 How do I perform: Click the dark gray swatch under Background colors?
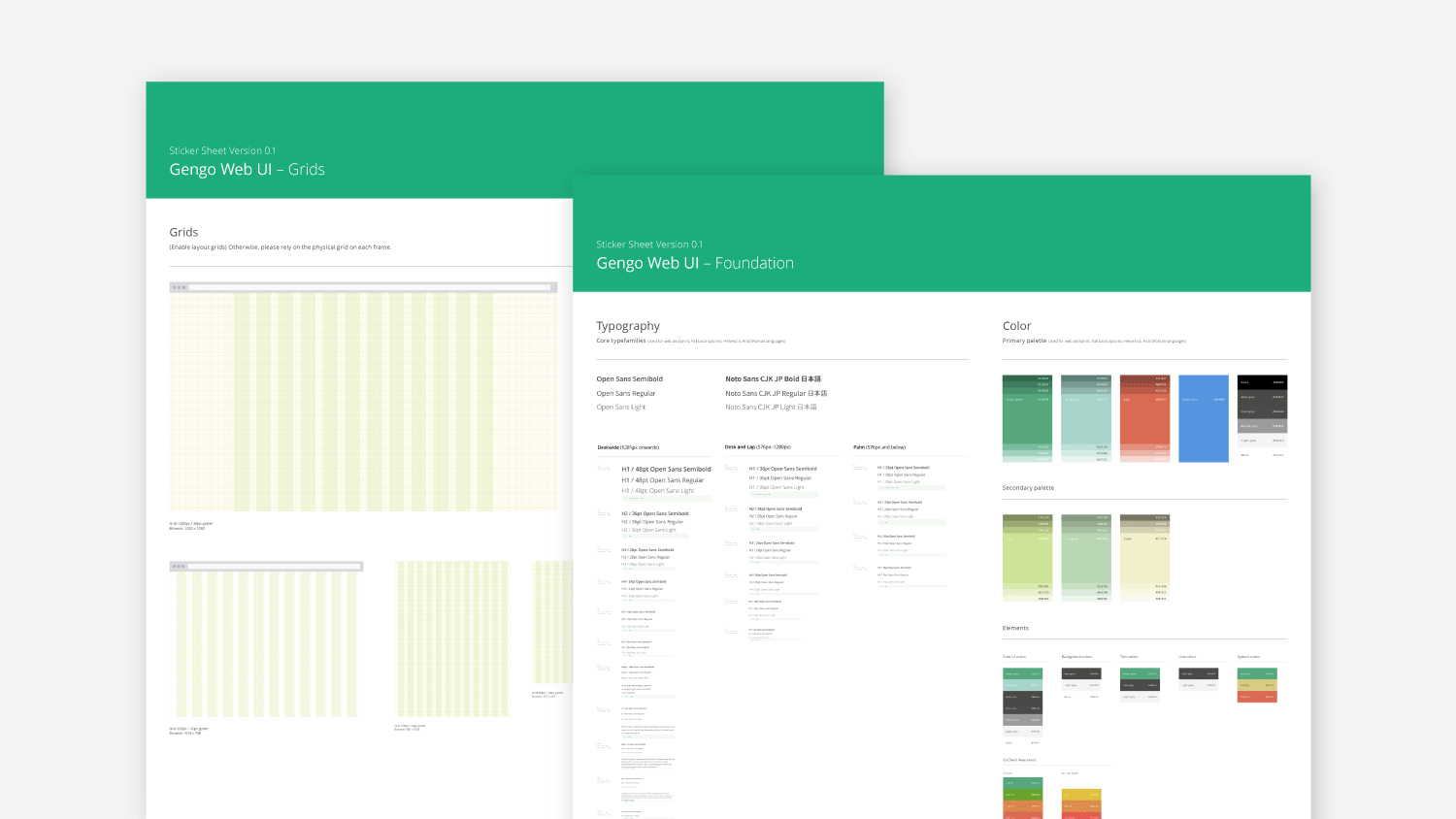1081,673
